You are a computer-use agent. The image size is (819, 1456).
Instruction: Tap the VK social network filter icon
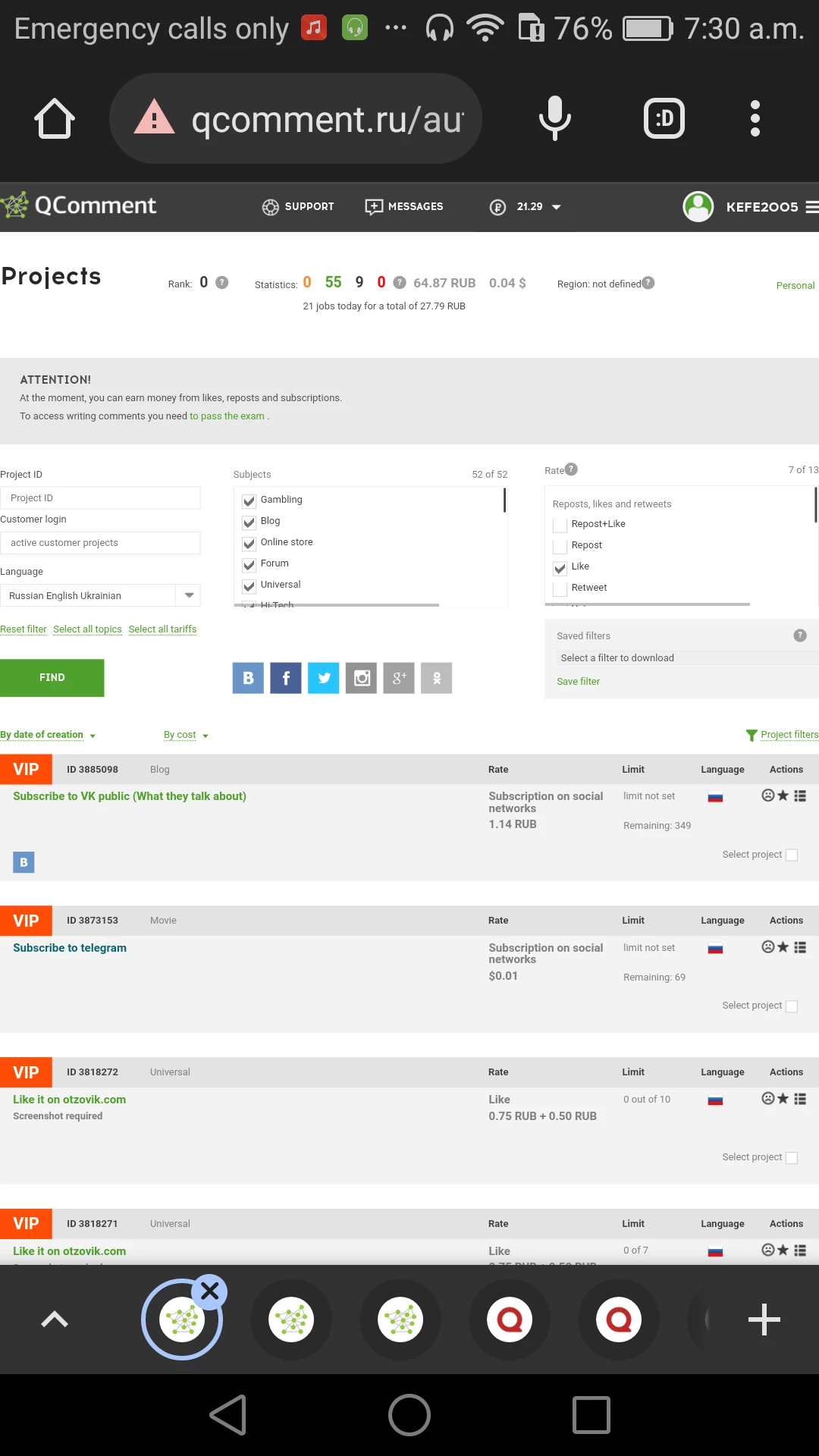[x=248, y=678]
